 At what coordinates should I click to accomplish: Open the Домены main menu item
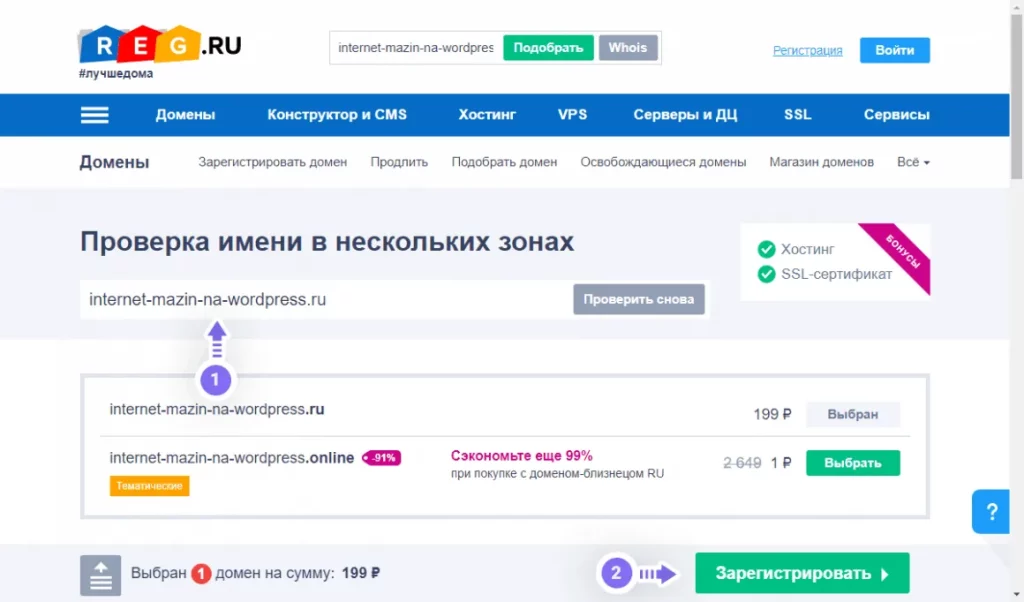pyautogui.click(x=185, y=115)
